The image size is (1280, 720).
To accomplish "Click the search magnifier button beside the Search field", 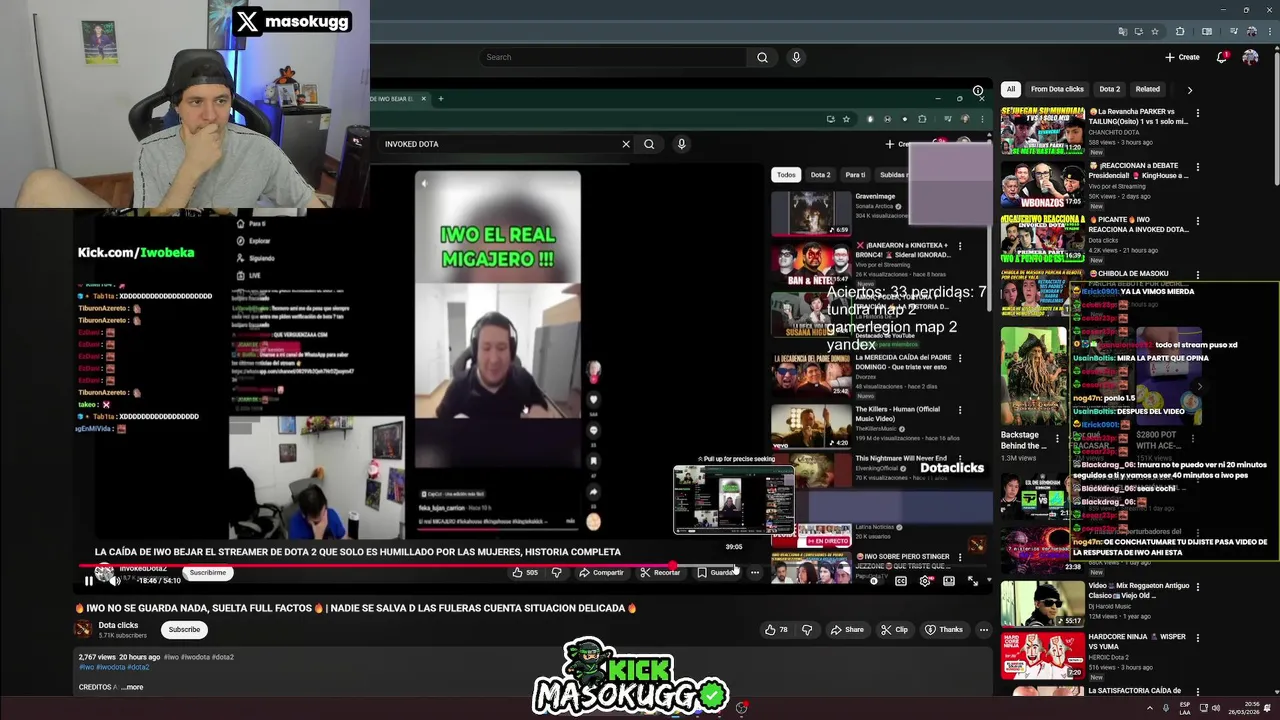I will (762, 57).
